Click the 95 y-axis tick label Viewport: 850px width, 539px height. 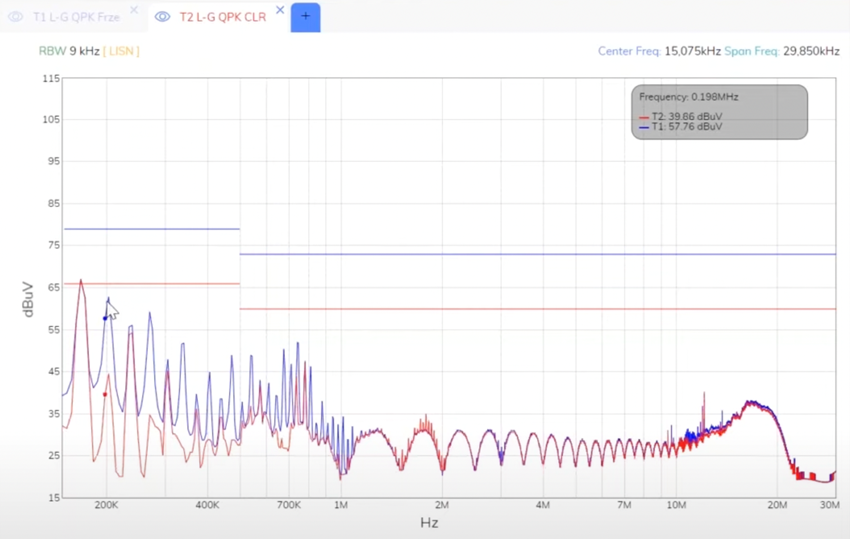[54, 161]
